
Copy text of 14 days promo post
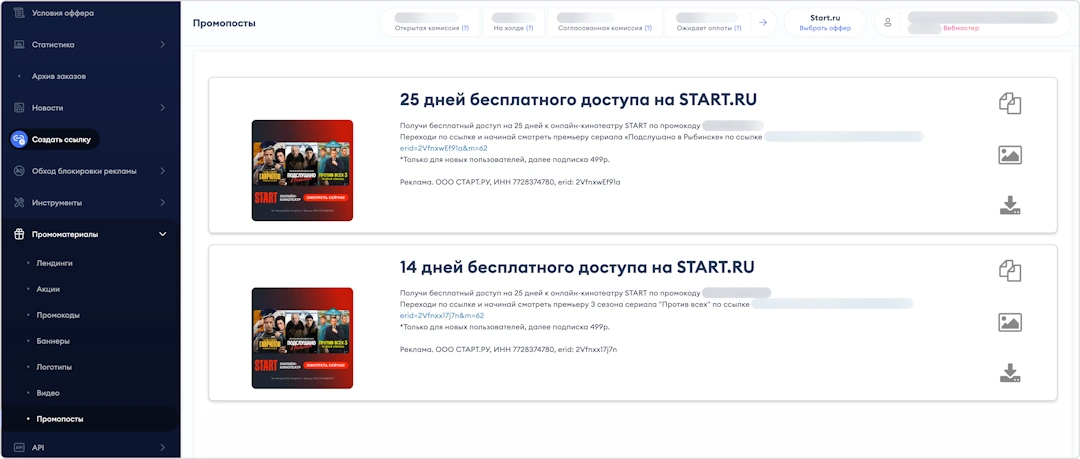1009,271
